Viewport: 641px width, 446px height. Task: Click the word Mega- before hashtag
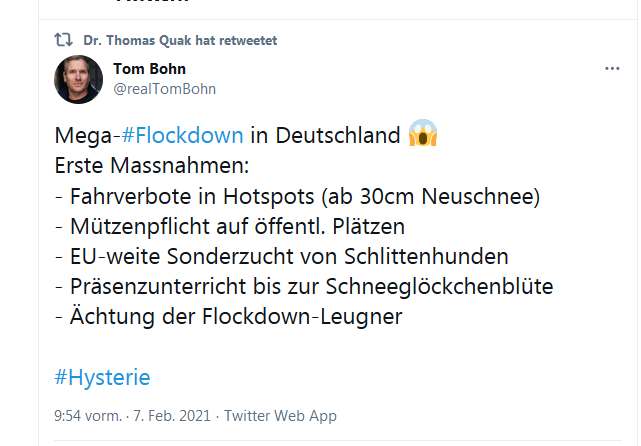pyautogui.click(x=87, y=136)
